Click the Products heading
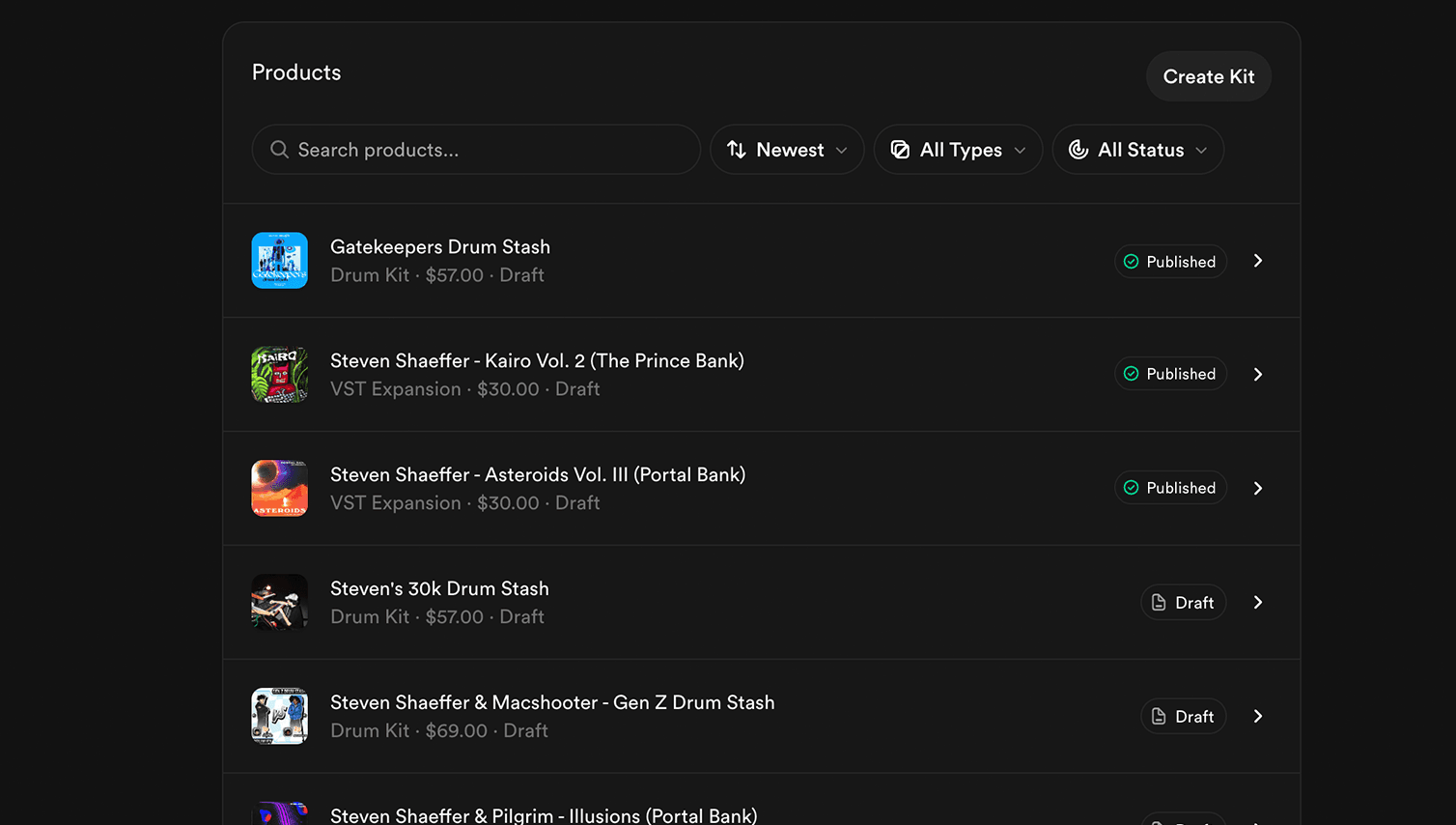The width and height of the screenshot is (1456, 825). coord(296,71)
